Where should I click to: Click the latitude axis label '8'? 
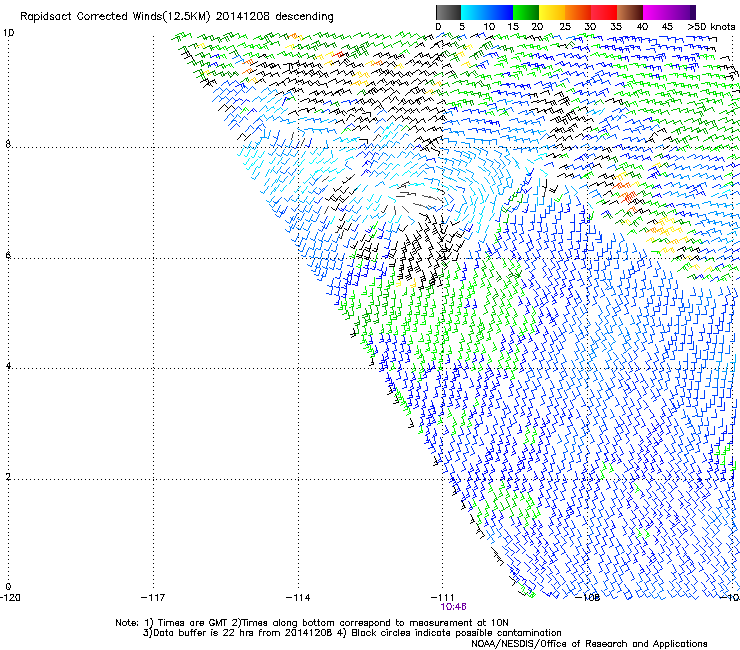pos(8,144)
